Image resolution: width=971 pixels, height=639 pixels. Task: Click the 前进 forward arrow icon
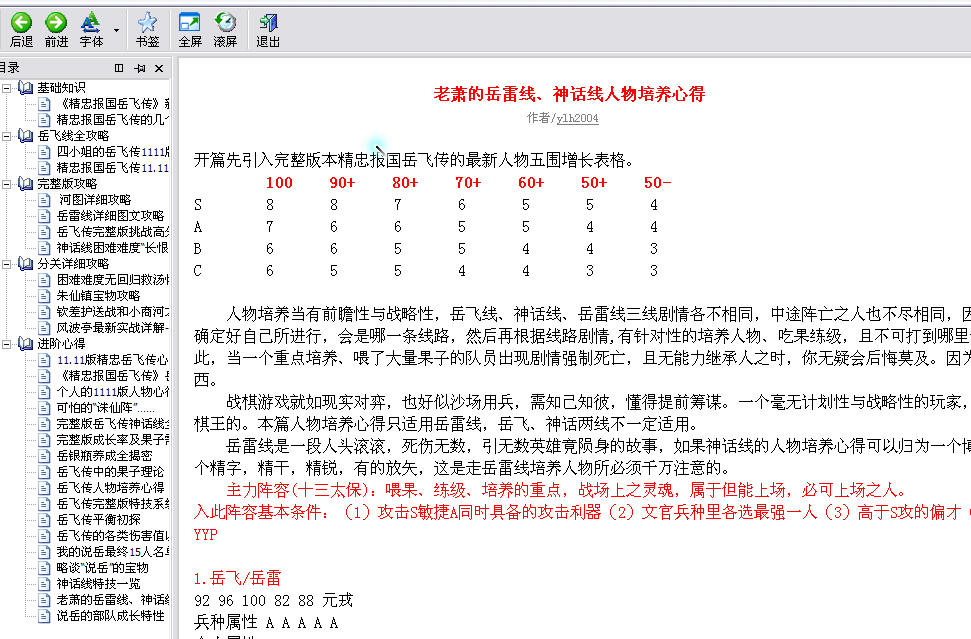click(x=56, y=23)
